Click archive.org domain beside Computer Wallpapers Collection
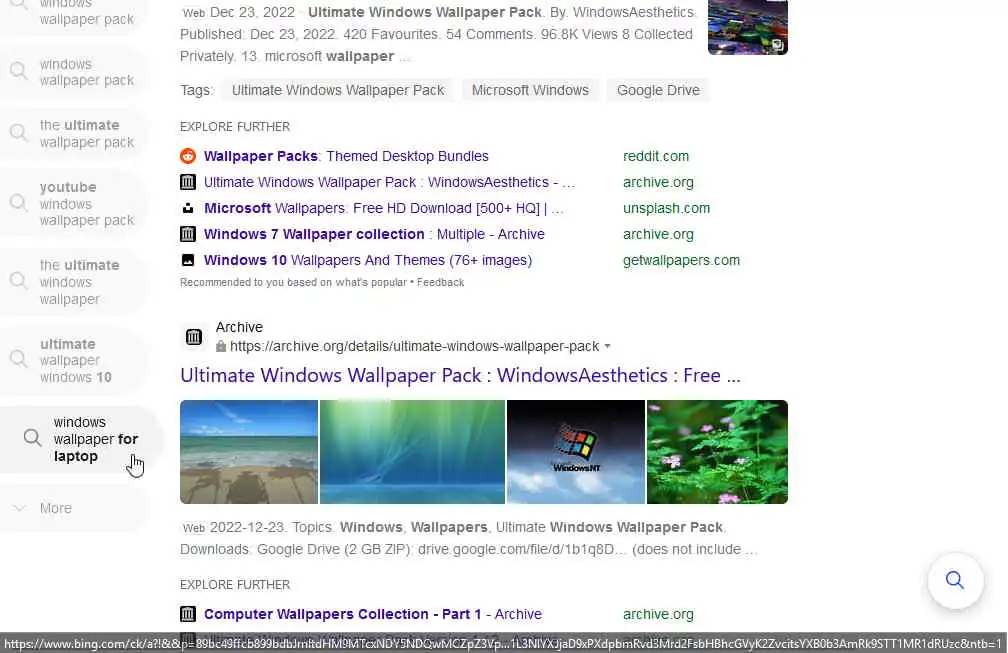1008x653 pixels. click(x=658, y=614)
